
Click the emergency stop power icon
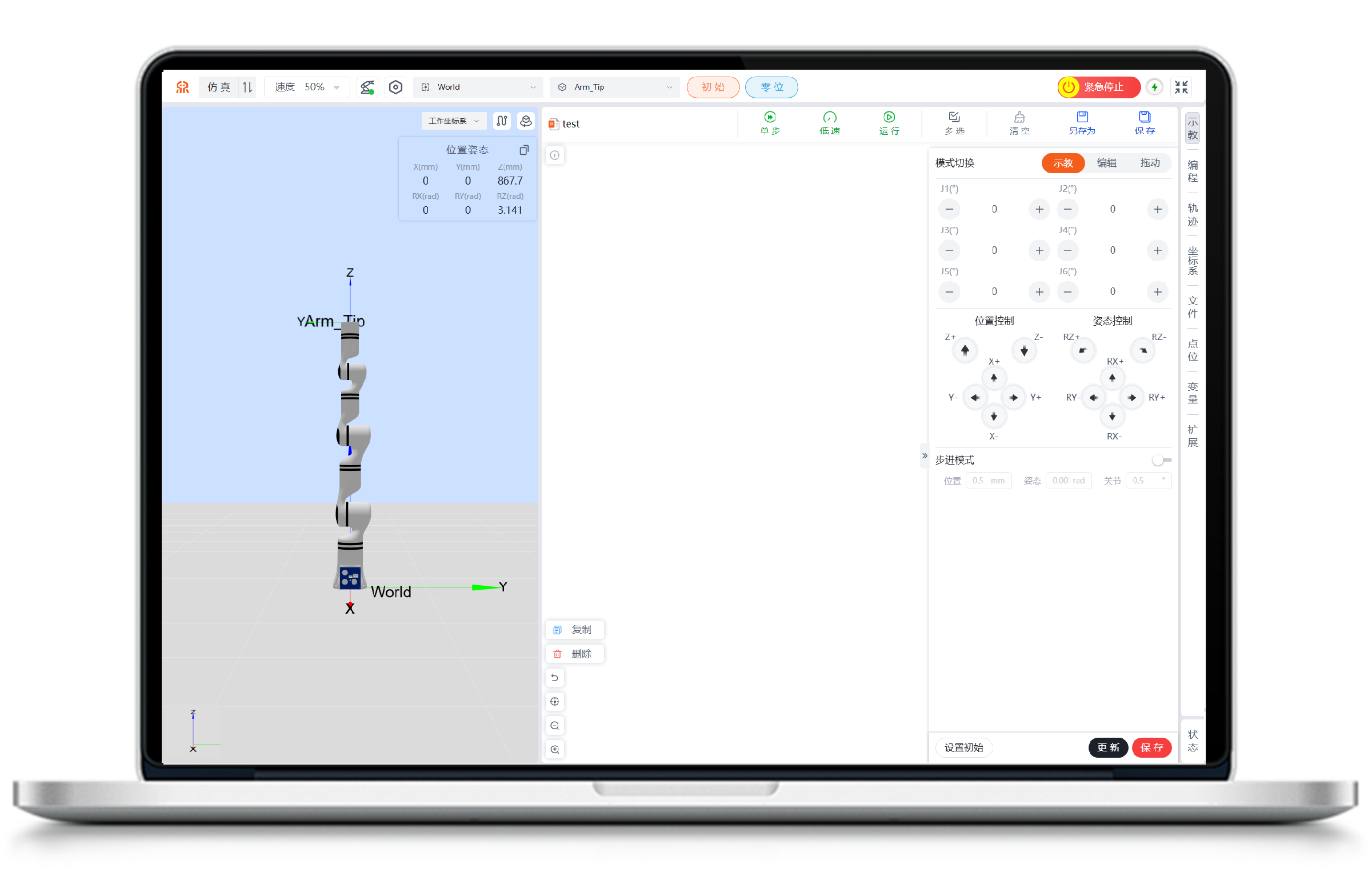(x=1068, y=87)
